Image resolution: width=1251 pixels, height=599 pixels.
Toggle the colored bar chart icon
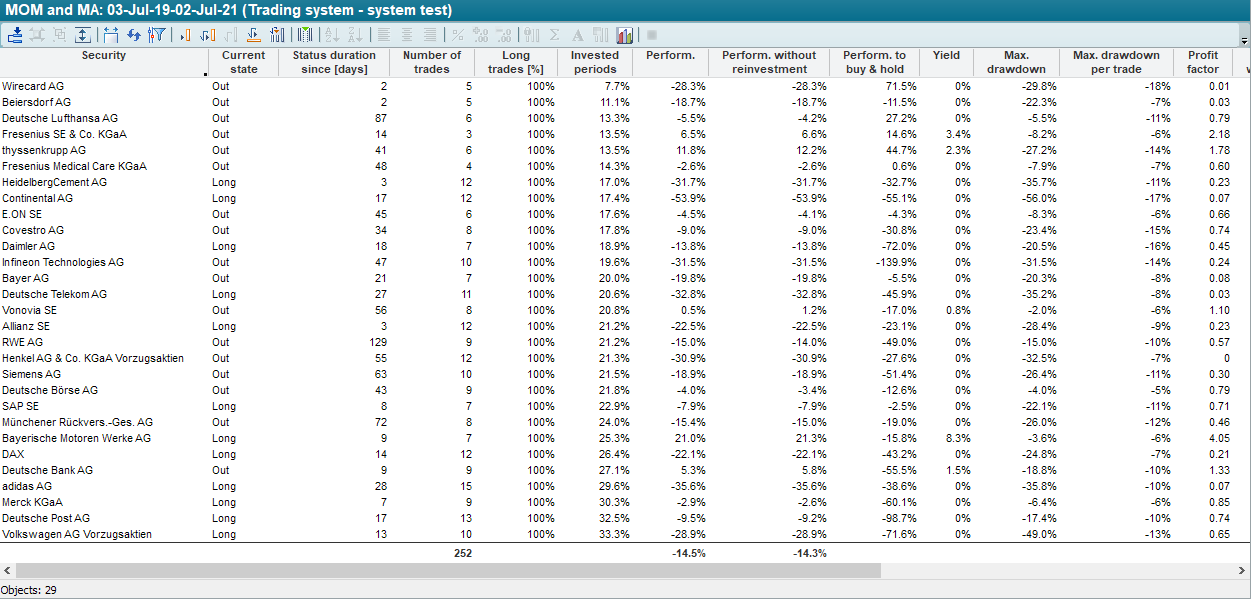[x=625, y=35]
